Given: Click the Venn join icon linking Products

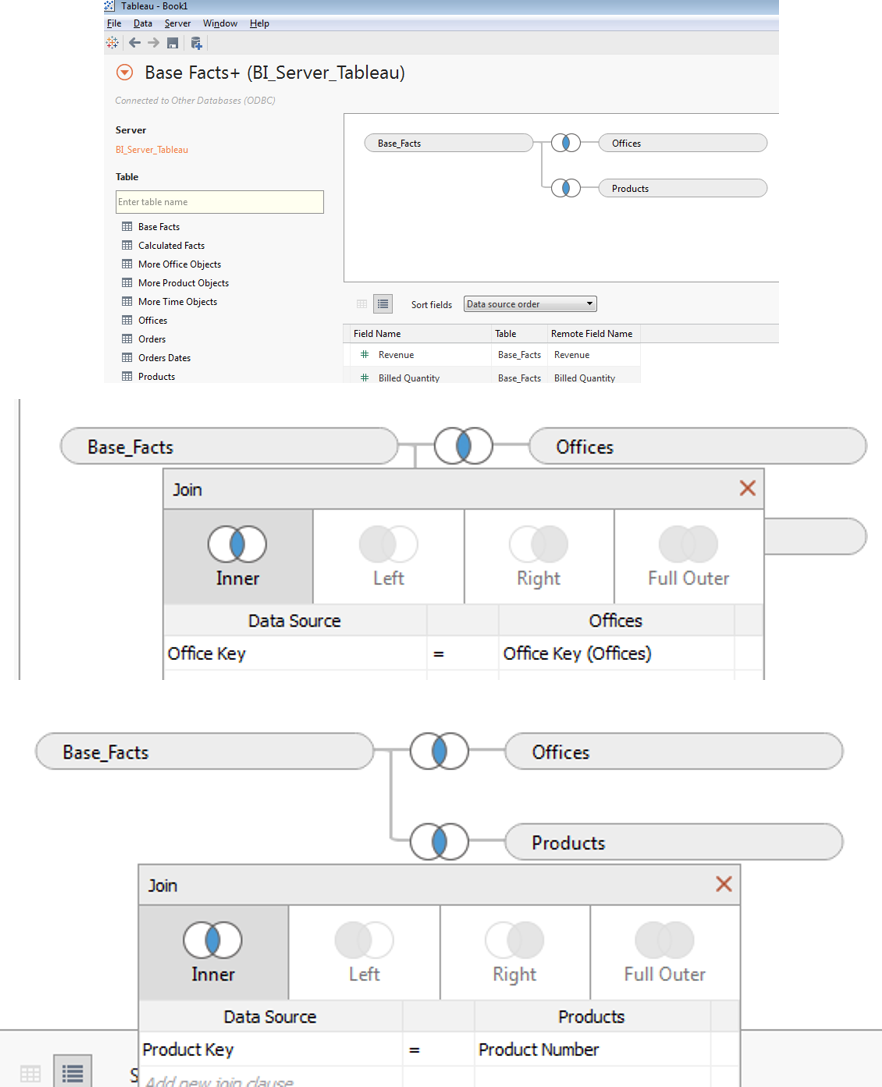Looking at the screenshot, I should (x=438, y=842).
